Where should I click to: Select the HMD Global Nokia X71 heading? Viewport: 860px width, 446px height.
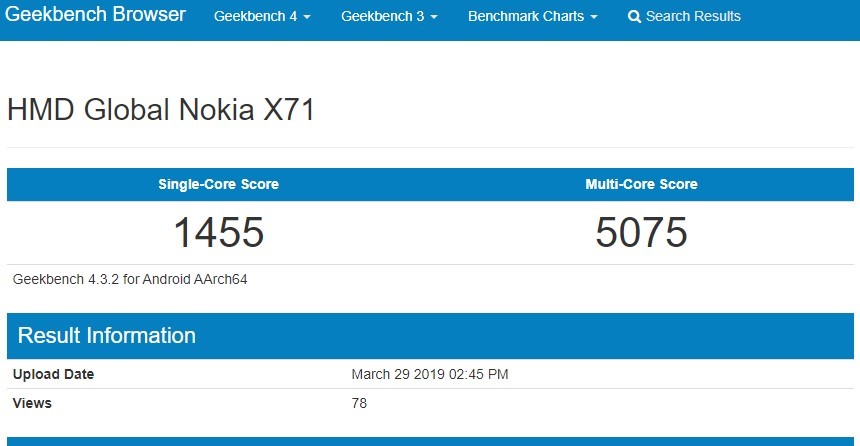coord(161,110)
